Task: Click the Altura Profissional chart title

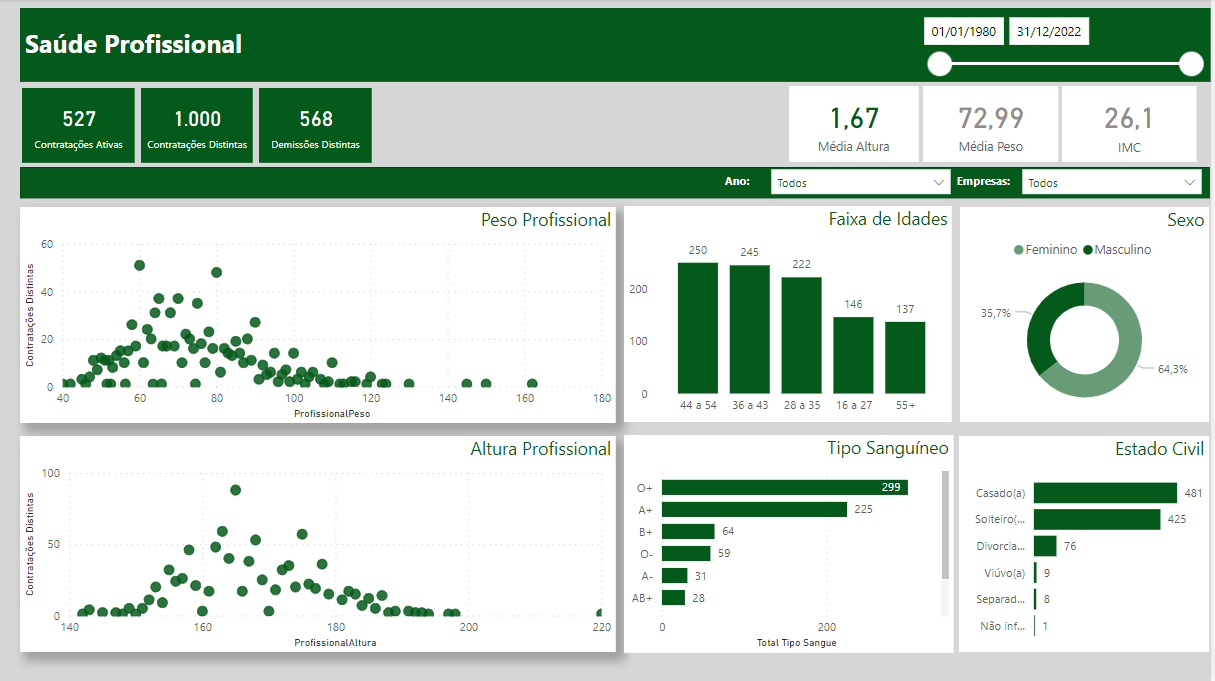Action: pyautogui.click(x=540, y=449)
